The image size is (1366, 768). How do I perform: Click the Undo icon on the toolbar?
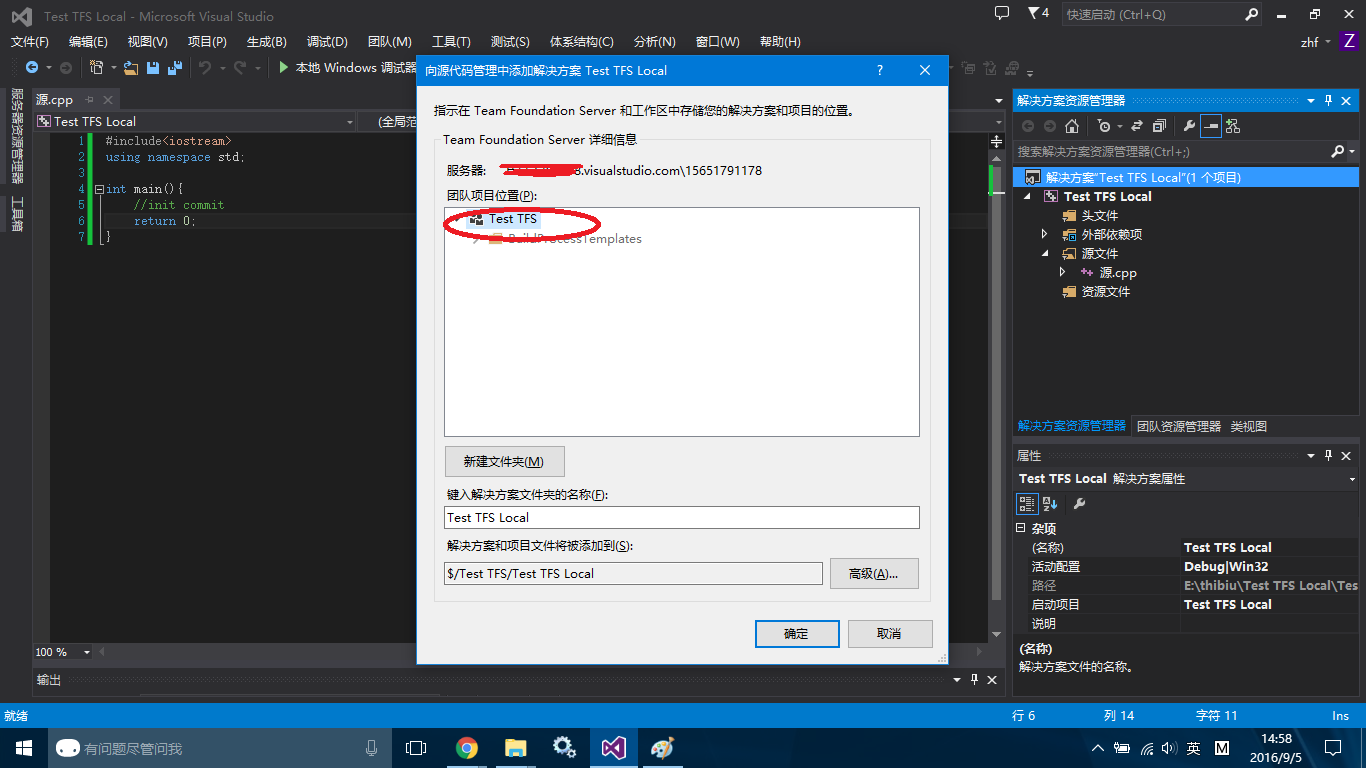[x=207, y=67]
